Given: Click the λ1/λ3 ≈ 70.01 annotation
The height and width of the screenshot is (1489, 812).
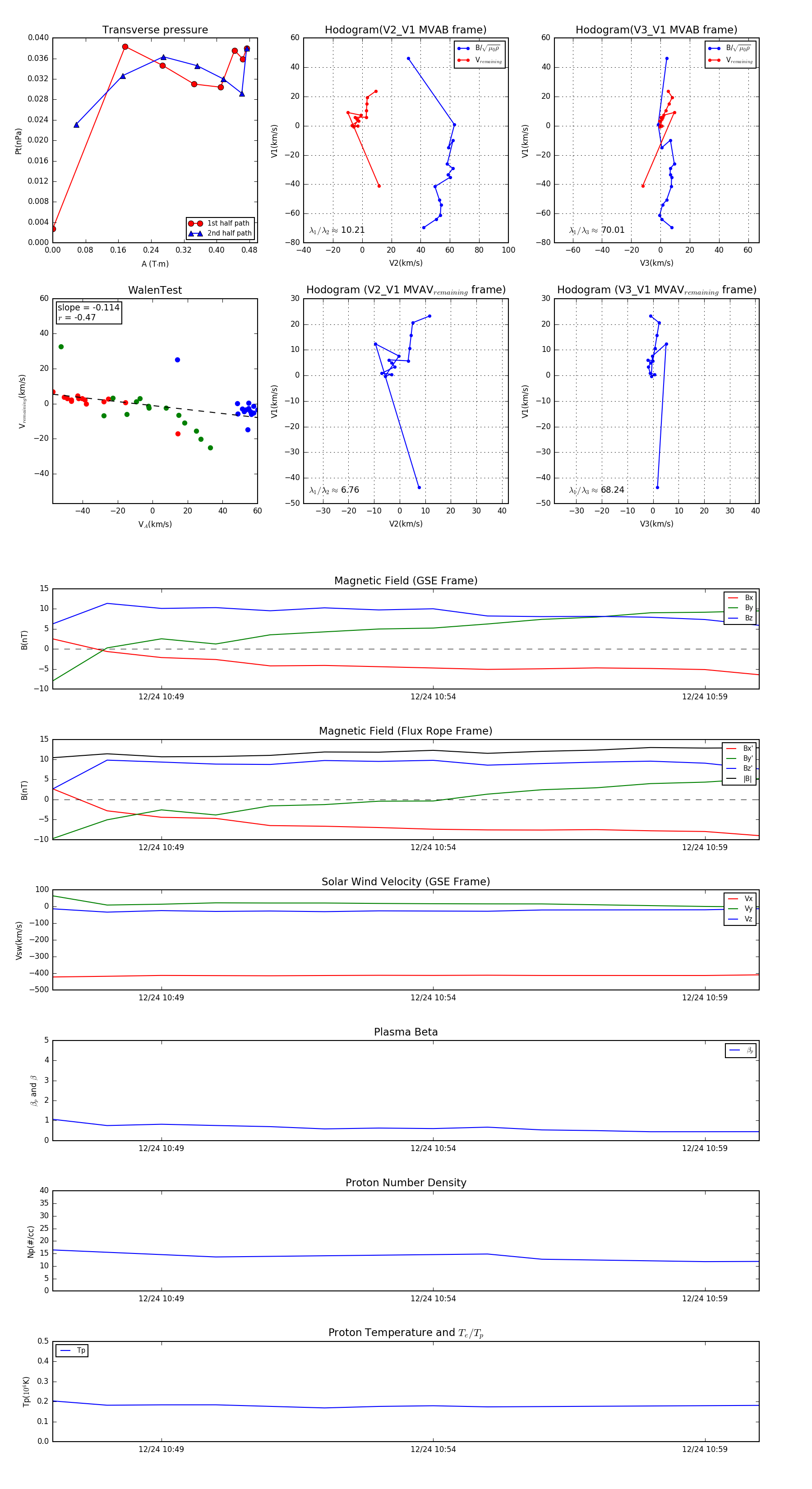Looking at the screenshot, I should (x=597, y=230).
